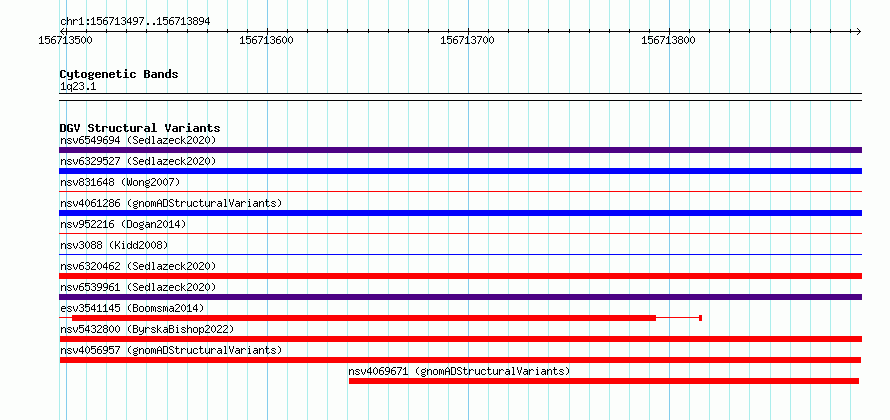This screenshot has width=890, height=420.
Task: Click the red bar for nsv4069671
Action: (604, 381)
